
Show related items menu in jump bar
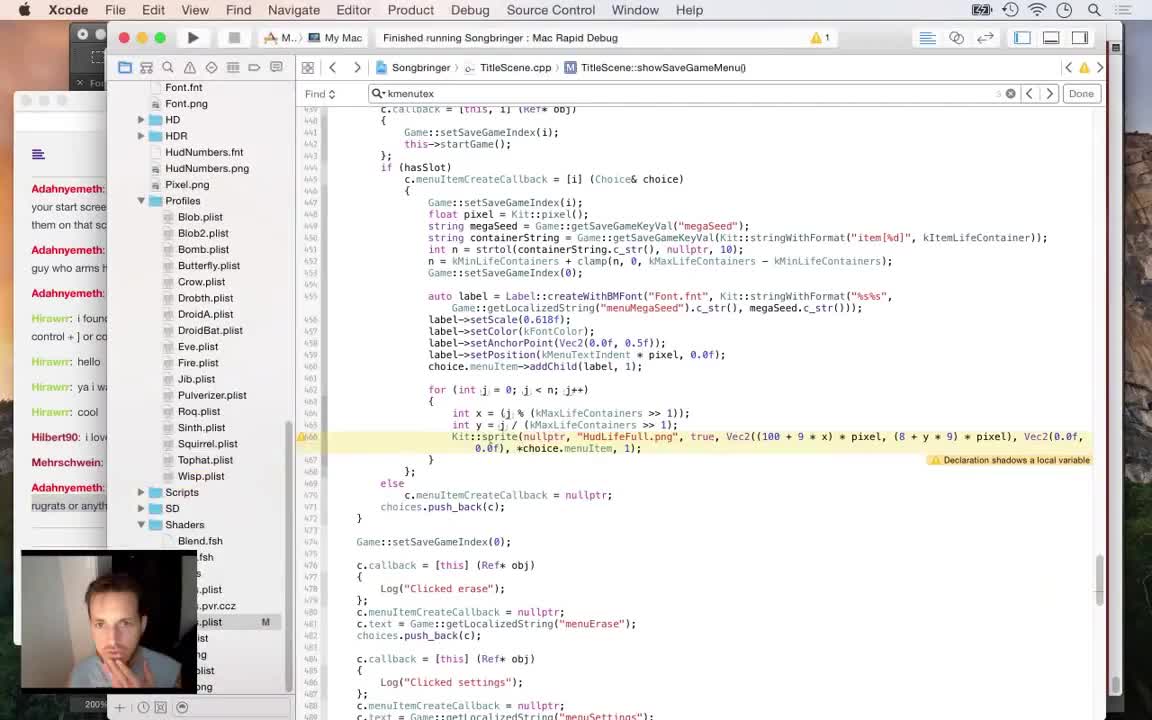pyautogui.click(x=308, y=68)
